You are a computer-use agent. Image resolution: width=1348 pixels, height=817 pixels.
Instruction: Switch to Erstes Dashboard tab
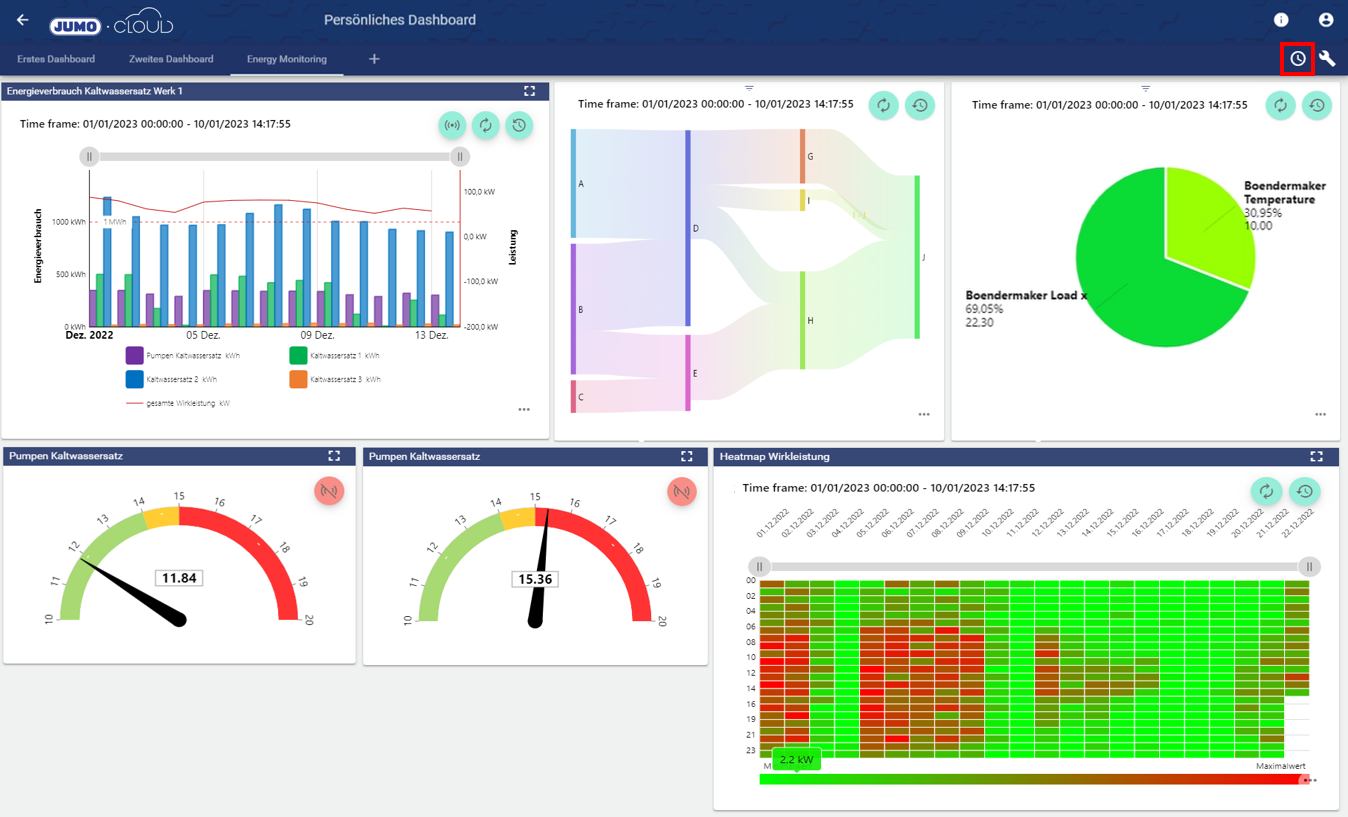pyautogui.click(x=56, y=59)
